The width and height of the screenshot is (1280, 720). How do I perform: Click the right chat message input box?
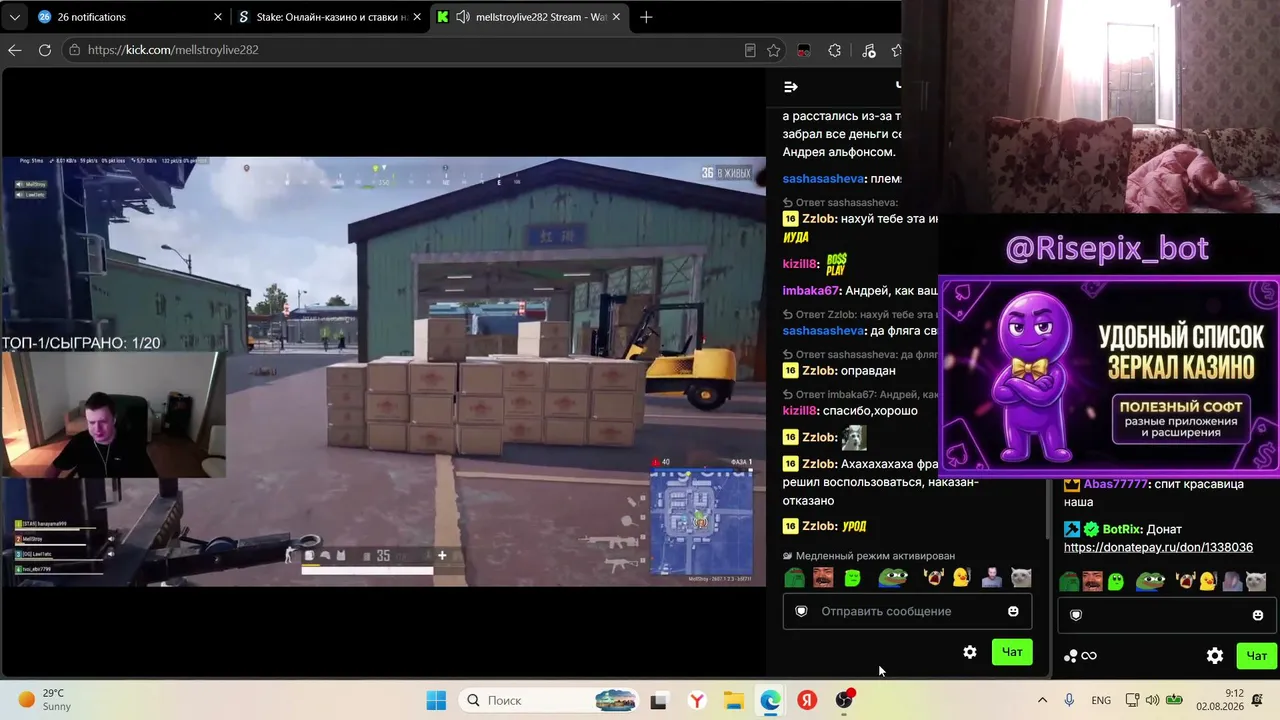point(1167,615)
